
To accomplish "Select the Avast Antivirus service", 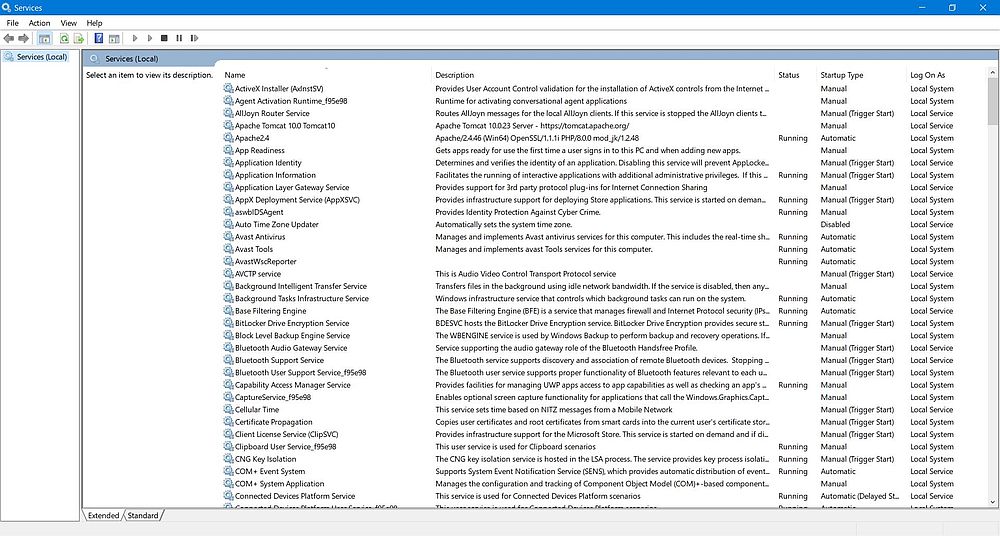I will tap(260, 237).
